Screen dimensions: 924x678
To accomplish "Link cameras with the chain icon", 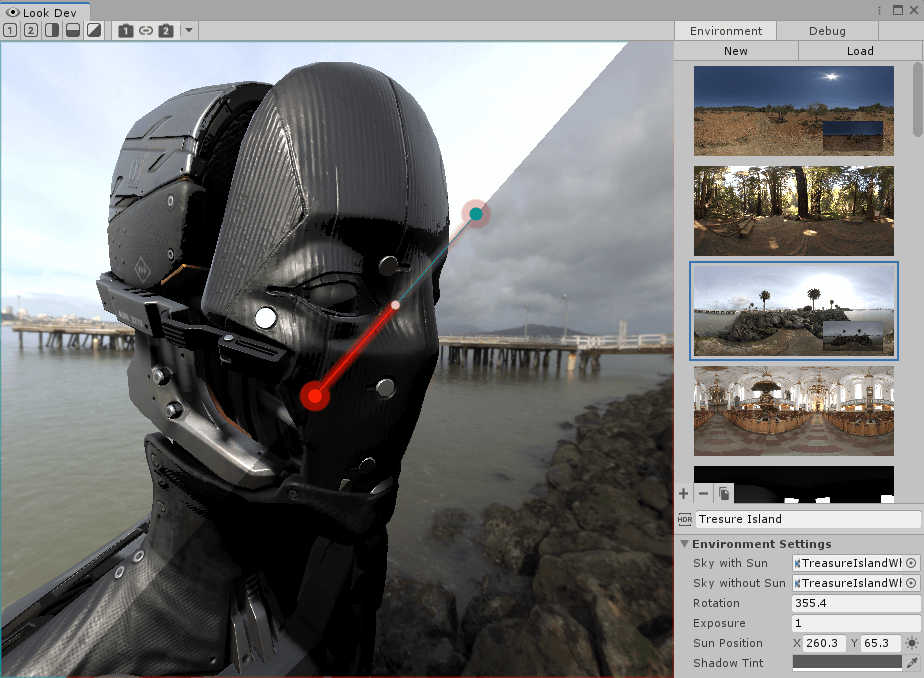I will tap(146, 30).
